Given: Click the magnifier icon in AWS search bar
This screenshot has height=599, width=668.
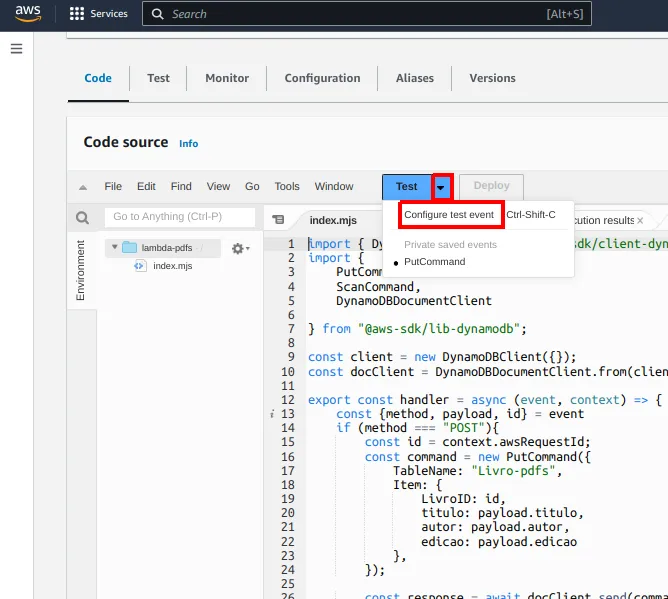Looking at the screenshot, I should click(x=158, y=14).
